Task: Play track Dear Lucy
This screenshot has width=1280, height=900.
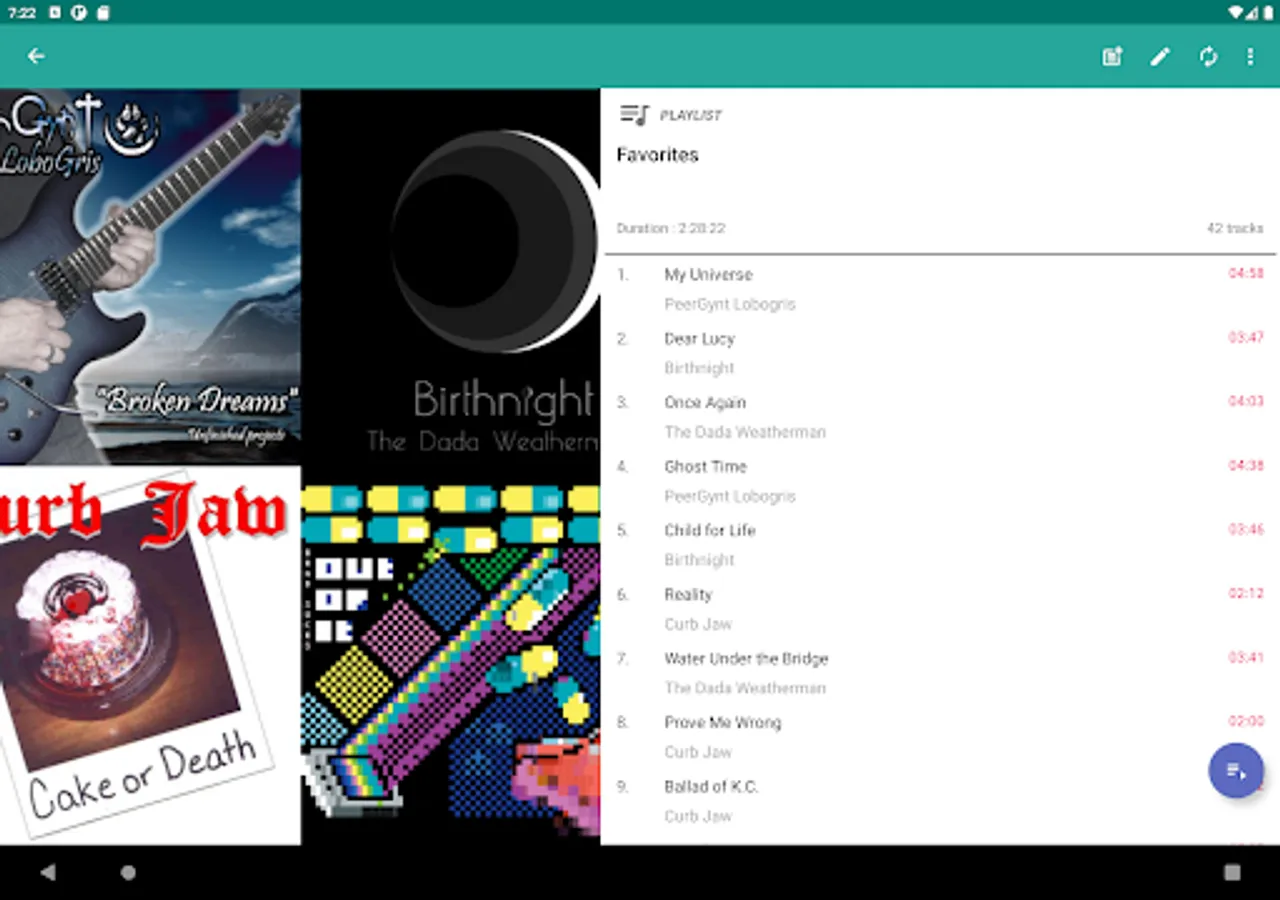Action: [x=940, y=353]
